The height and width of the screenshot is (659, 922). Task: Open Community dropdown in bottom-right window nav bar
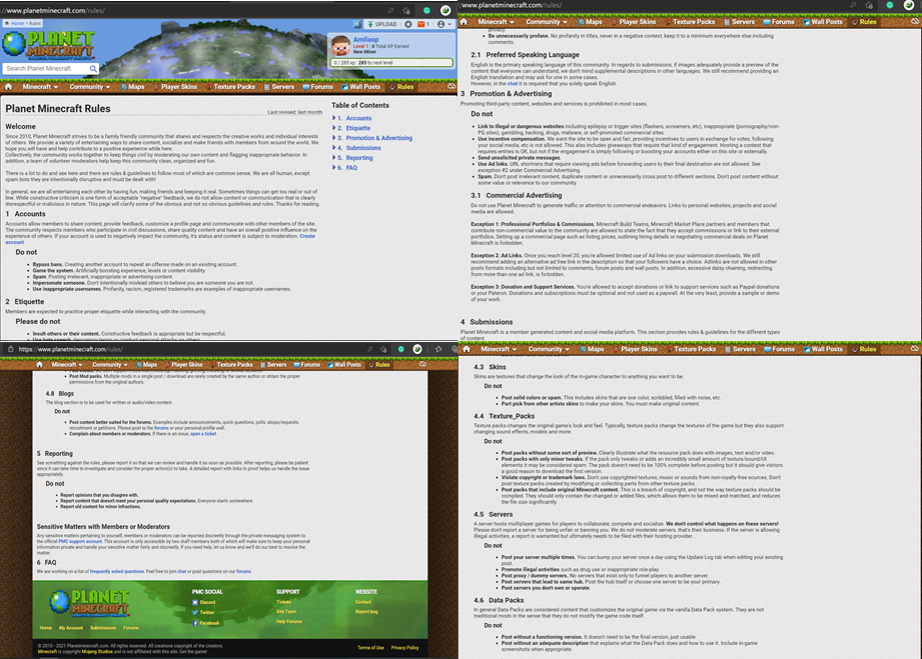pos(549,349)
